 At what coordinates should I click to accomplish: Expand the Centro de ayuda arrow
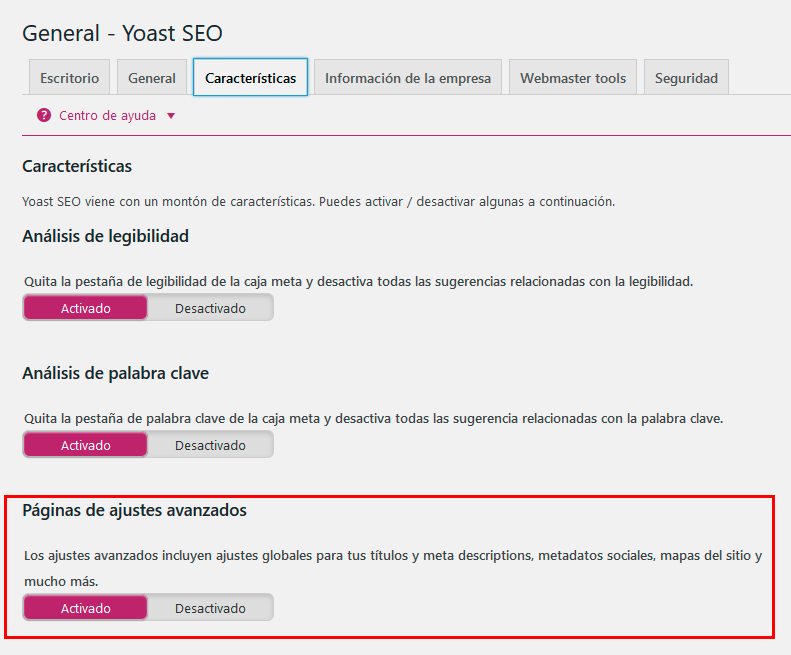[x=171, y=116]
